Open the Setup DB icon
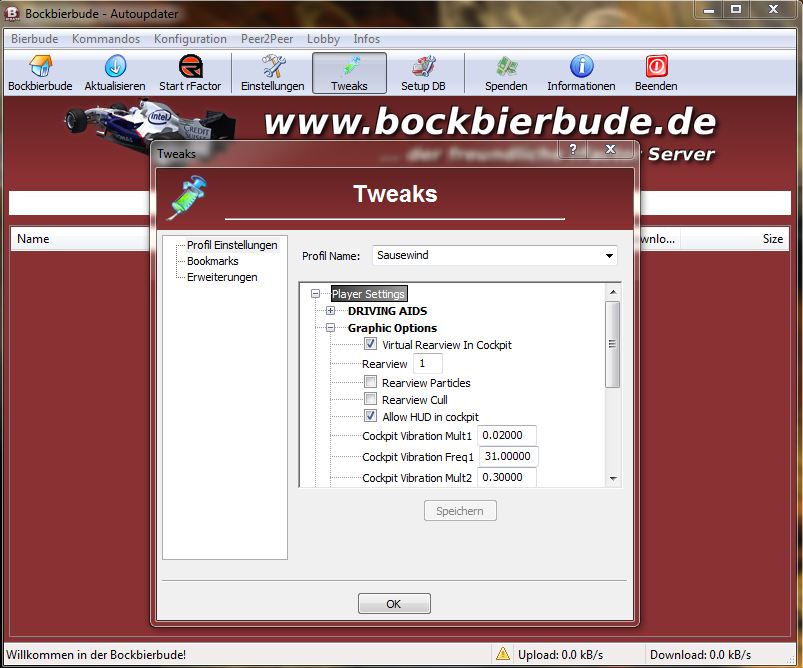The width and height of the screenshot is (803, 668). (x=423, y=67)
